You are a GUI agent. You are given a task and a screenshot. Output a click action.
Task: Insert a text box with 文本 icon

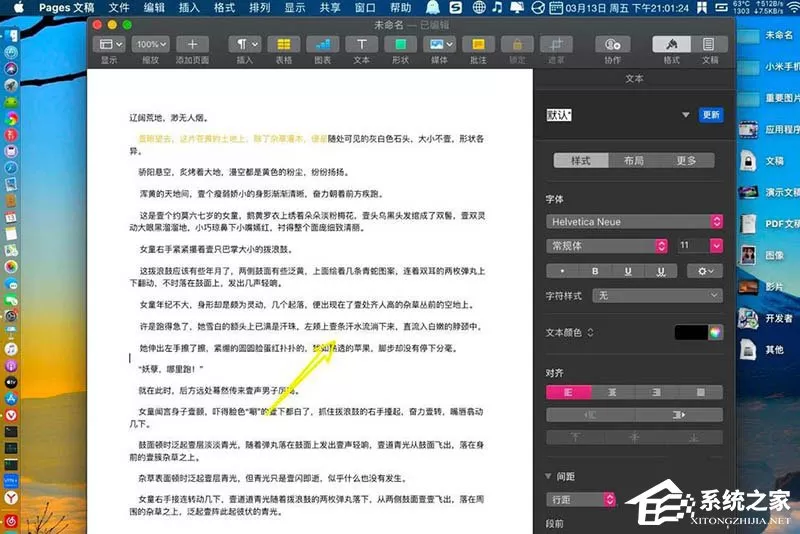(362, 45)
